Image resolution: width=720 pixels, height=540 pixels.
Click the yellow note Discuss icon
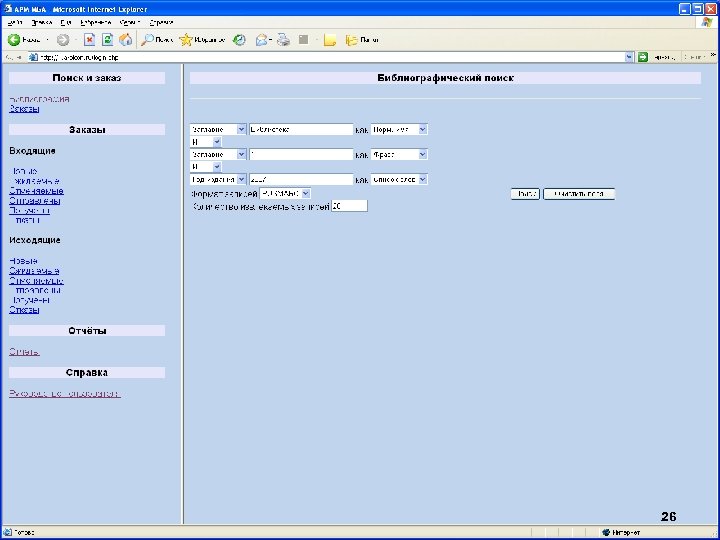330,40
